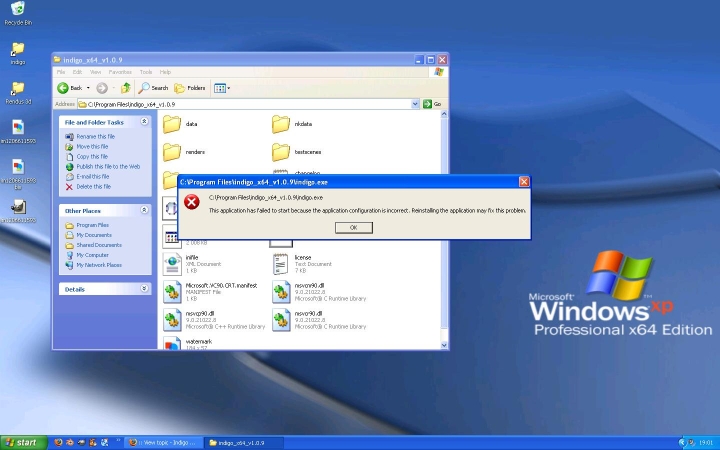
Task: Click Rename this file link
Action: point(96,136)
